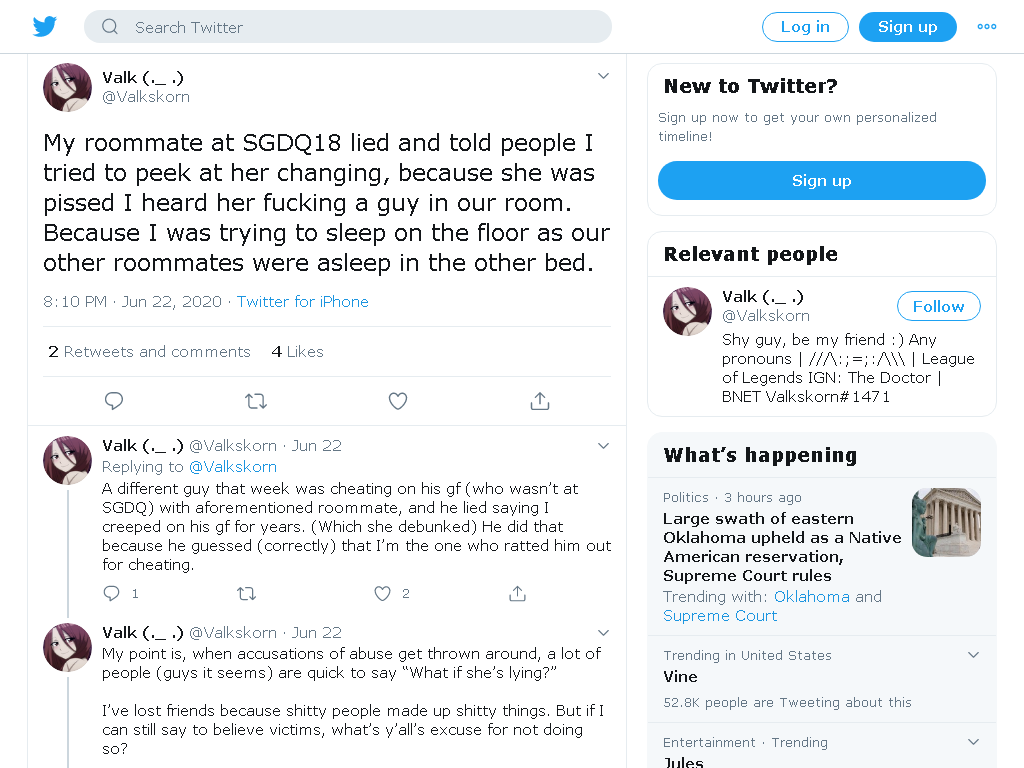Reply to the first thread reply

112,593
